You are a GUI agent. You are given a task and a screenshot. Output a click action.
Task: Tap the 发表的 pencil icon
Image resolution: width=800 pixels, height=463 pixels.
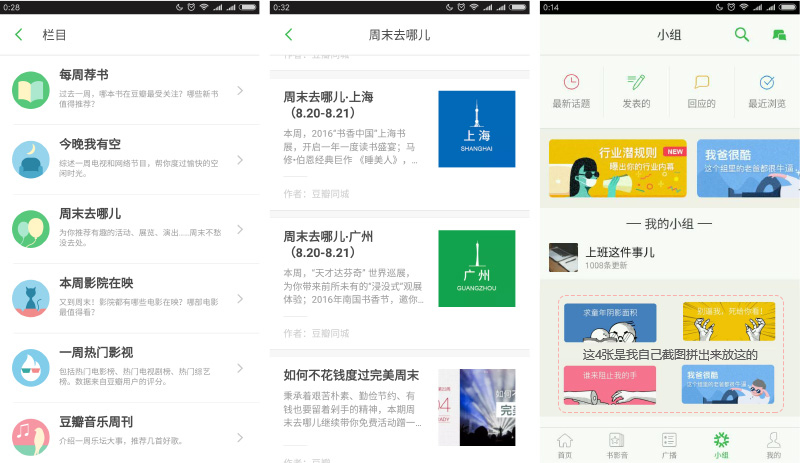click(x=636, y=82)
